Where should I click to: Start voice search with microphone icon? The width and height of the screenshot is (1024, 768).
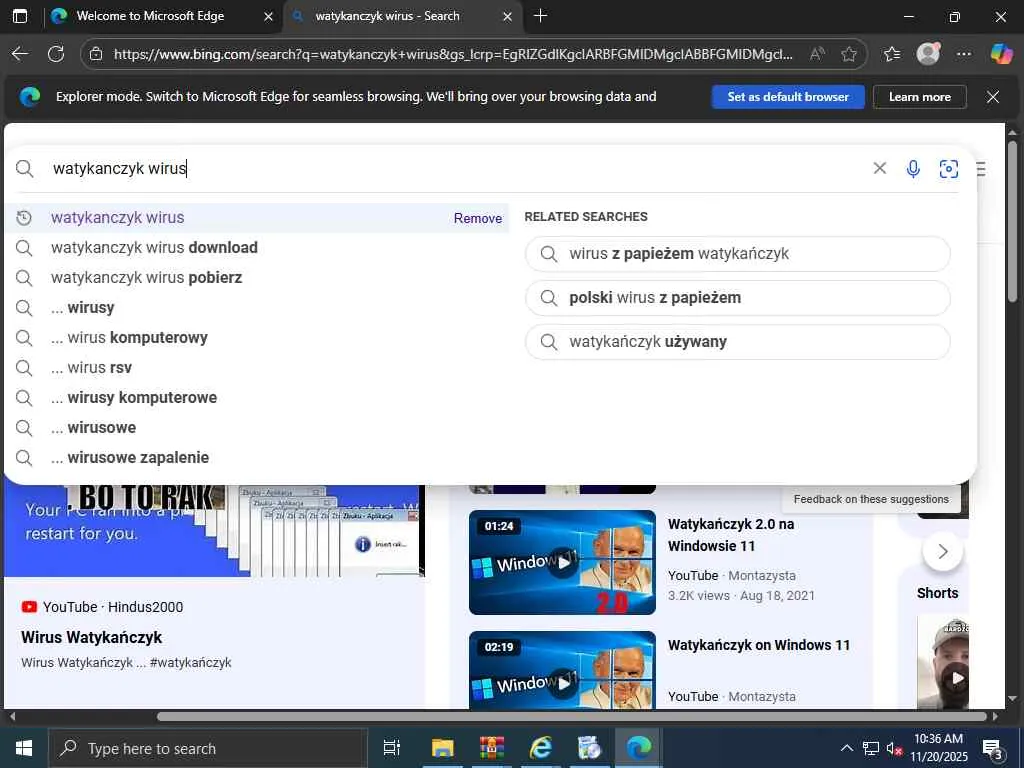point(913,169)
